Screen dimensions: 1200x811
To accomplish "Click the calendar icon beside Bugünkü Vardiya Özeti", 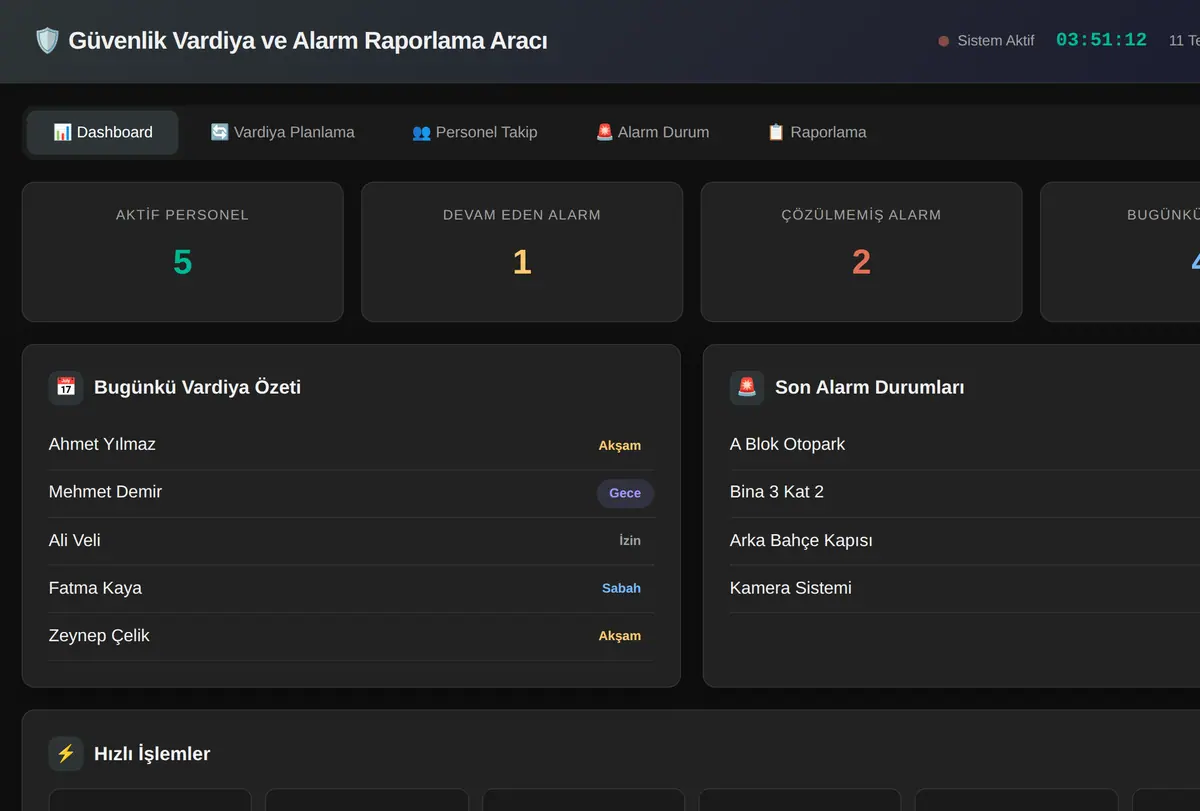I will coord(66,388).
